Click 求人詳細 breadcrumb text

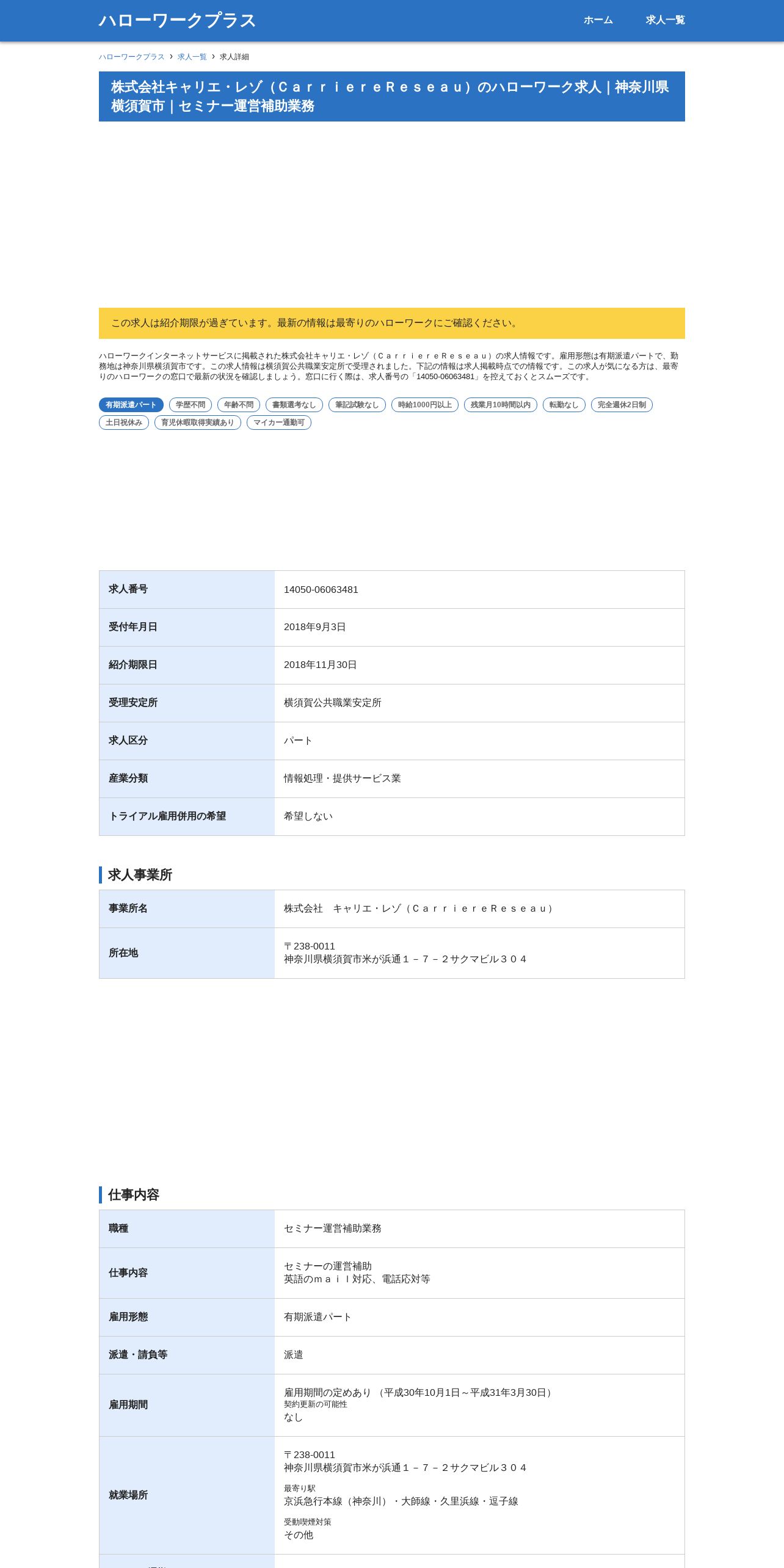pyautogui.click(x=234, y=57)
